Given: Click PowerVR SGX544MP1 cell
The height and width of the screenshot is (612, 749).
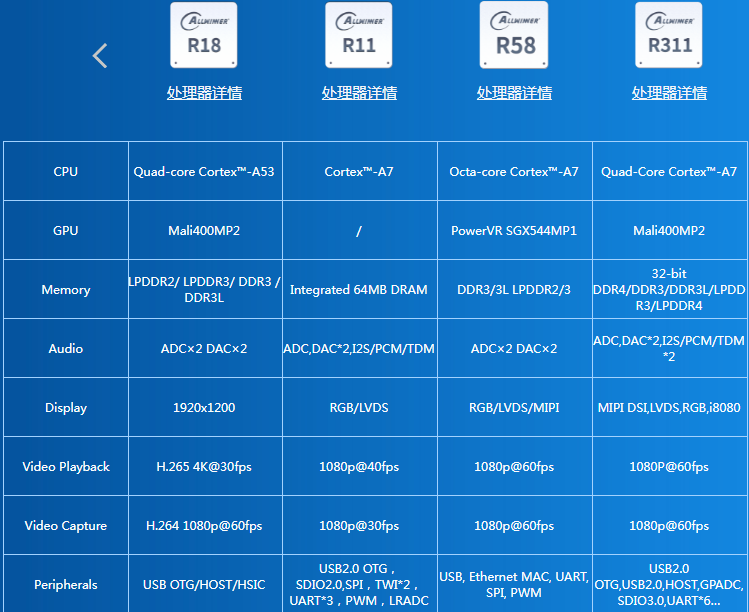Looking at the screenshot, I should tap(515, 230).
